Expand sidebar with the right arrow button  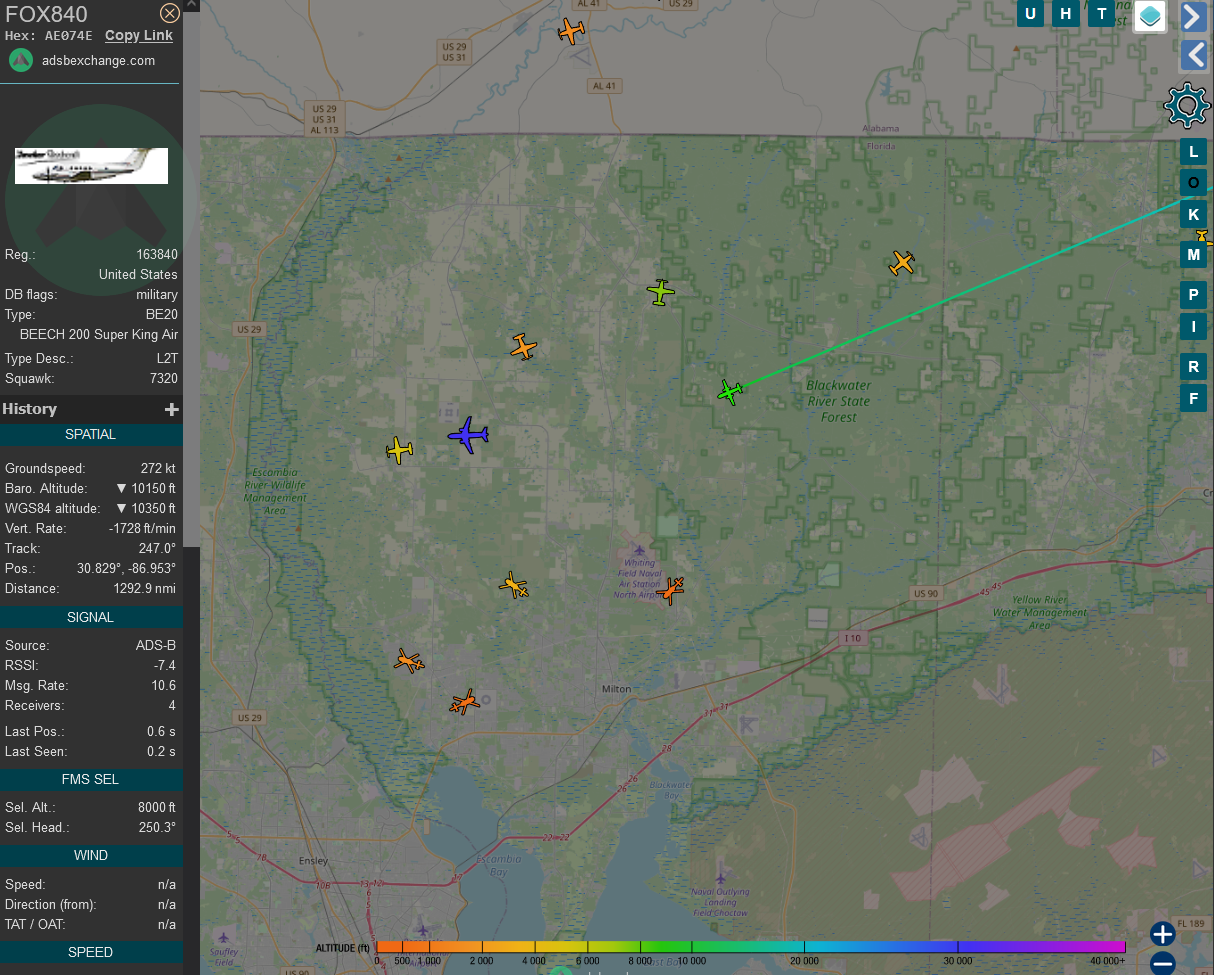(1192, 16)
